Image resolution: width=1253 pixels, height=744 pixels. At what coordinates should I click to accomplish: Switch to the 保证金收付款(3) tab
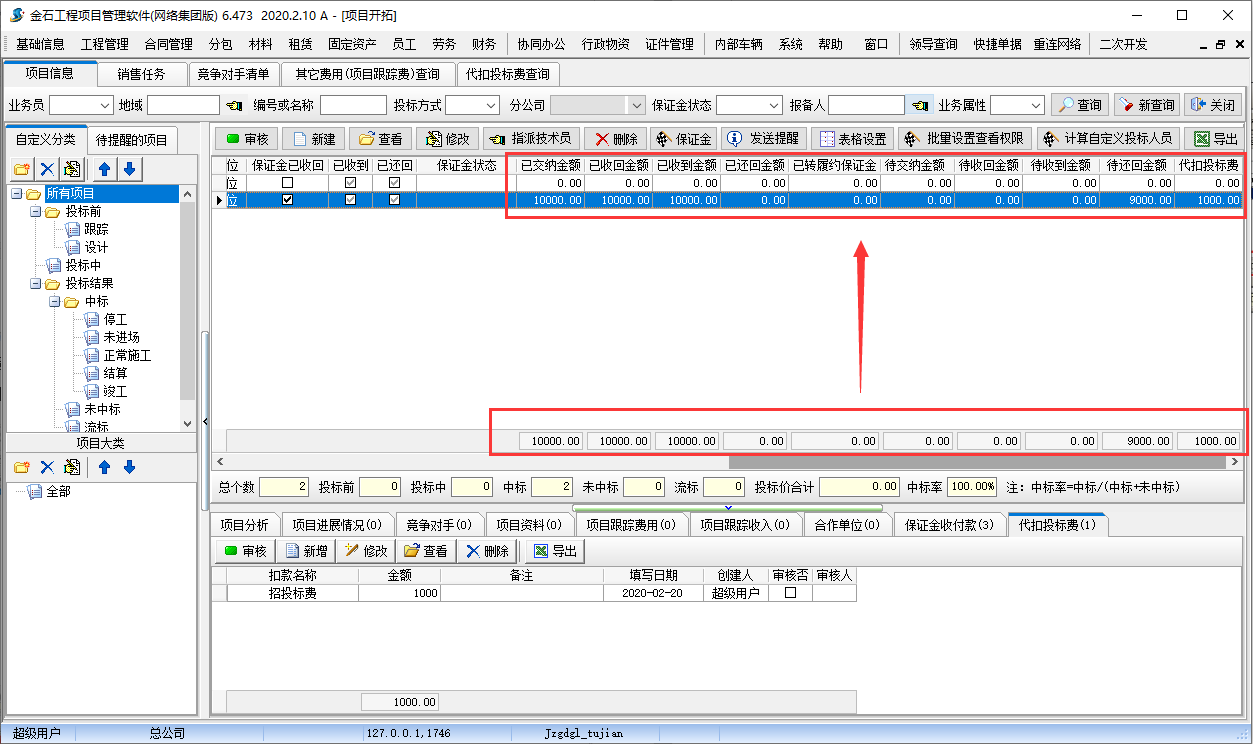point(949,525)
